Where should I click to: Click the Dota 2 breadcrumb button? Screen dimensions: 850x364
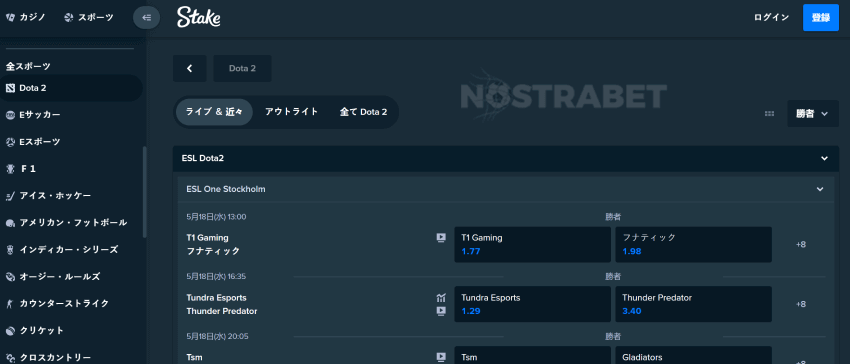pyautogui.click(x=242, y=68)
